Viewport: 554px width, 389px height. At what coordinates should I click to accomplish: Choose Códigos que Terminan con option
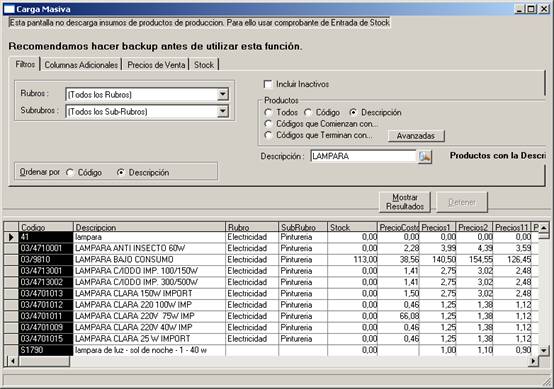pos(269,135)
